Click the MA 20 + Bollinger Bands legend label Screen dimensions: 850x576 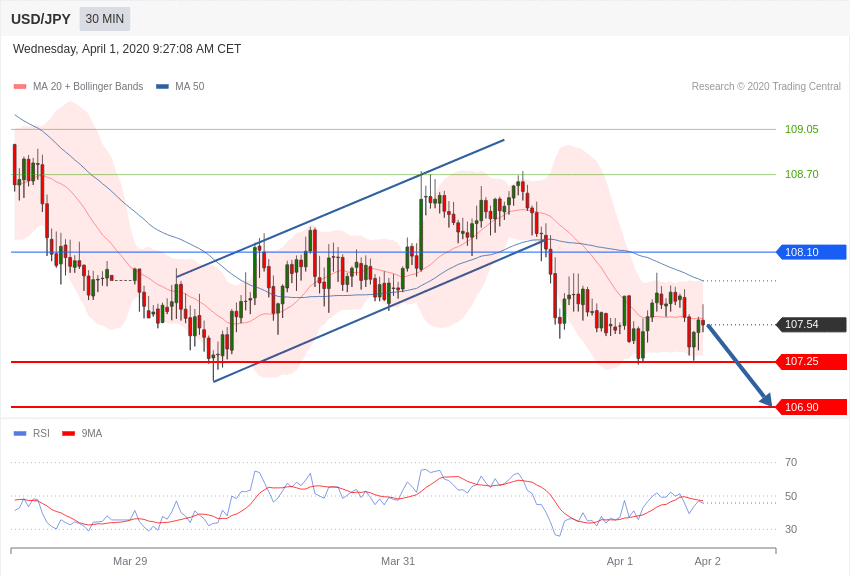click(x=88, y=86)
